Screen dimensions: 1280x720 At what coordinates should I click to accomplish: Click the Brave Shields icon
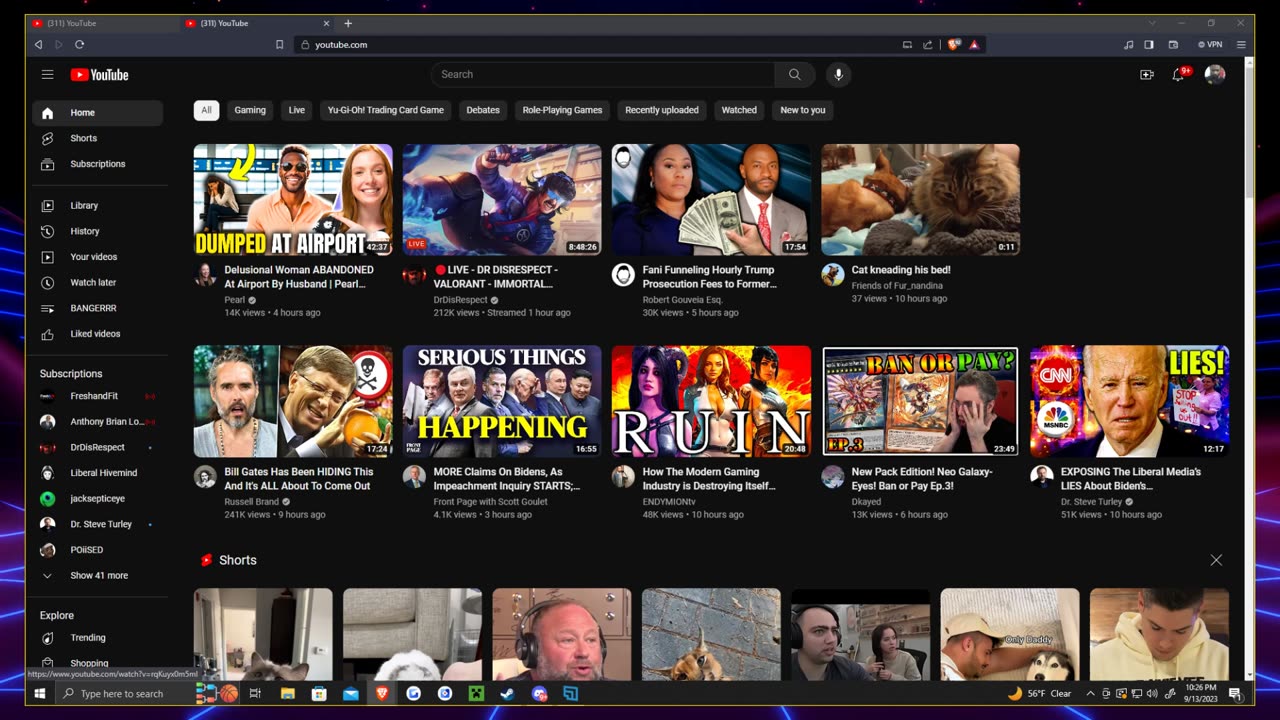coord(954,44)
